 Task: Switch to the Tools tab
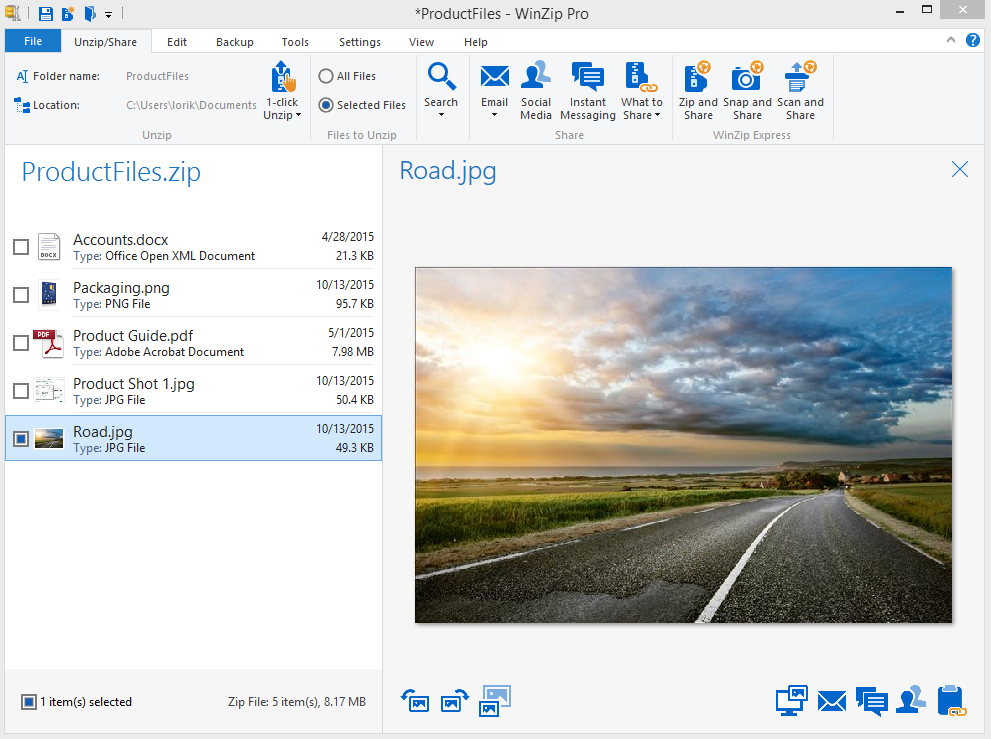click(295, 42)
